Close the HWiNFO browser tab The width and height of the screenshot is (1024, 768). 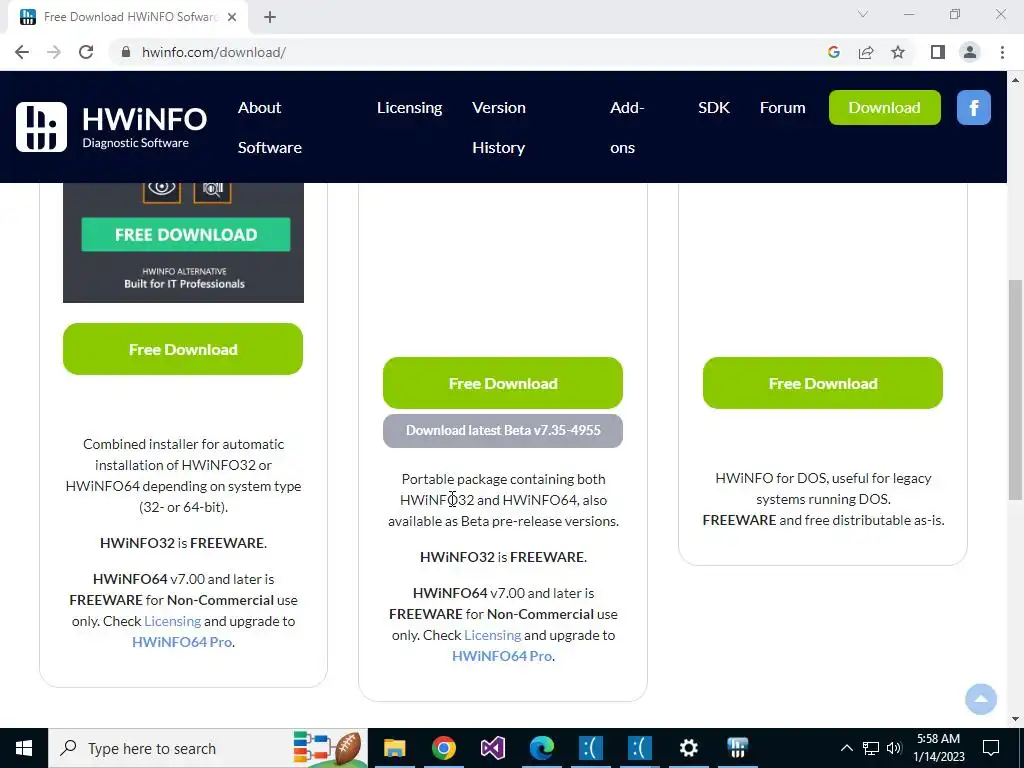coord(232,17)
